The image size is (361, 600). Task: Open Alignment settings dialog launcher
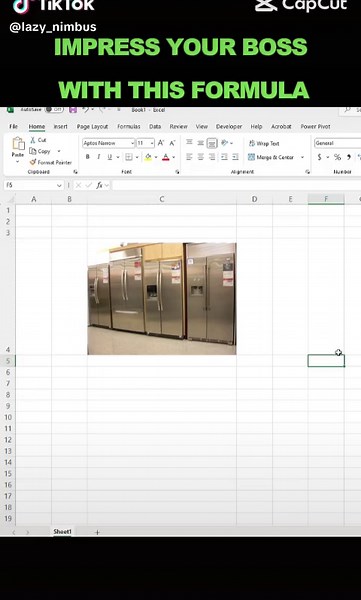coord(307,172)
